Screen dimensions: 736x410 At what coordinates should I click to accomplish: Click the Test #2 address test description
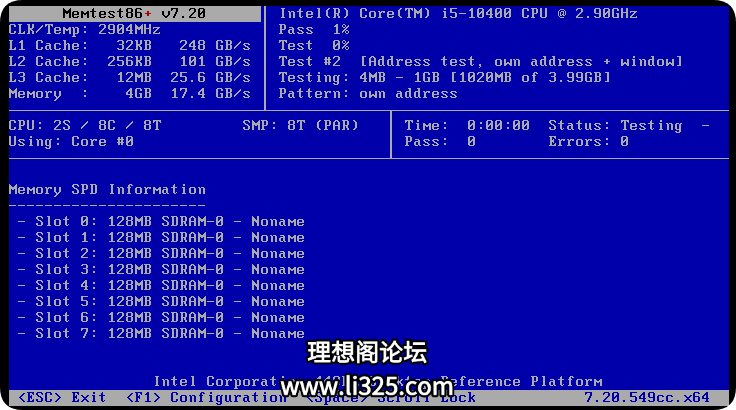pyautogui.click(x=481, y=62)
